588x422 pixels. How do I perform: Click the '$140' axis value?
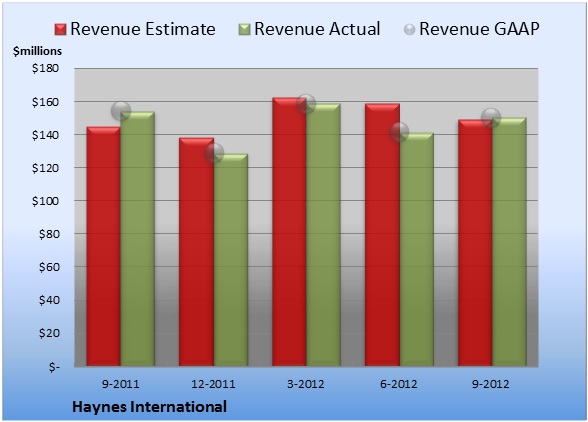coord(46,135)
